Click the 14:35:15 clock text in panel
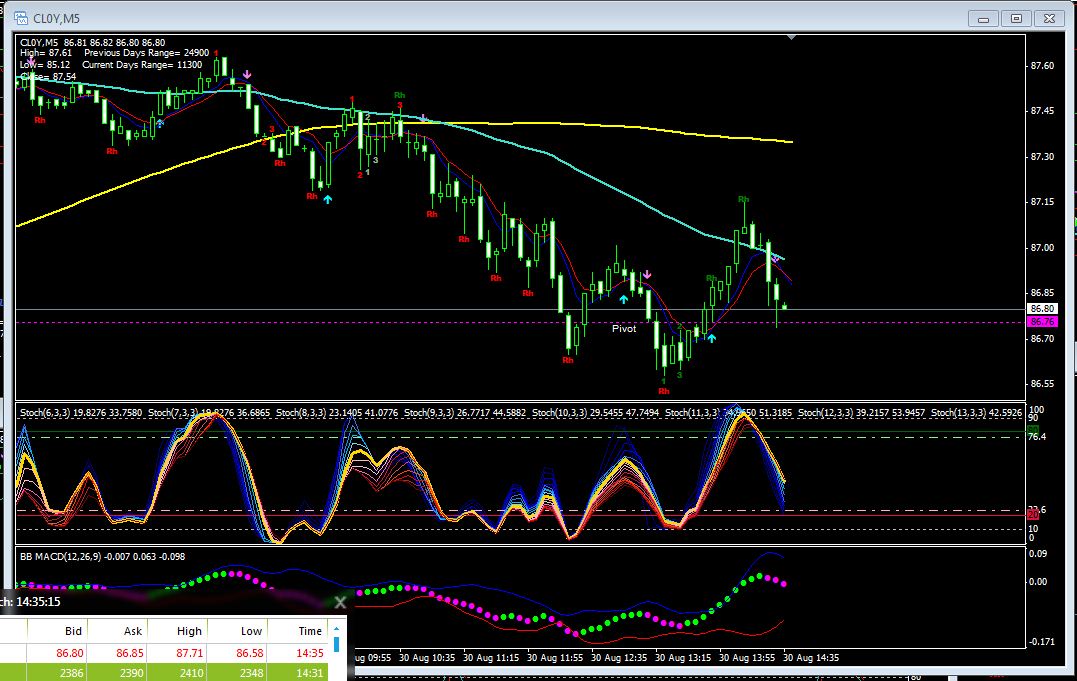1077x681 pixels. (38, 602)
